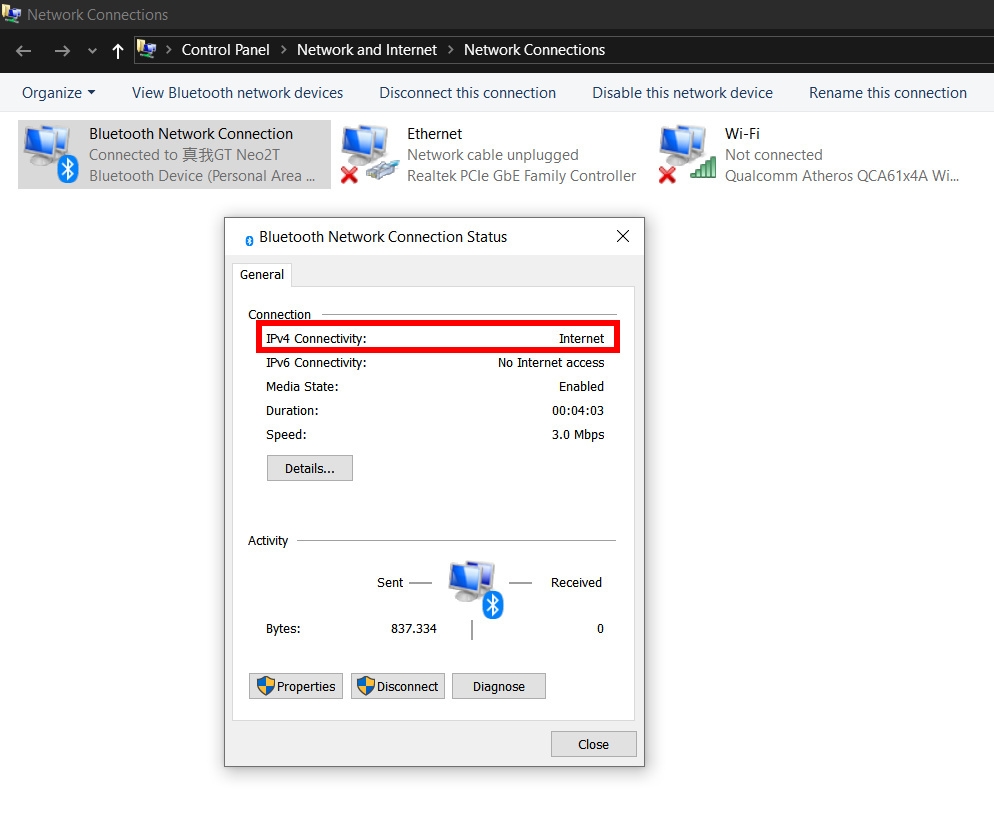The width and height of the screenshot is (994, 826).
Task: Click the Duration value 00:04:03
Action: coord(578,411)
